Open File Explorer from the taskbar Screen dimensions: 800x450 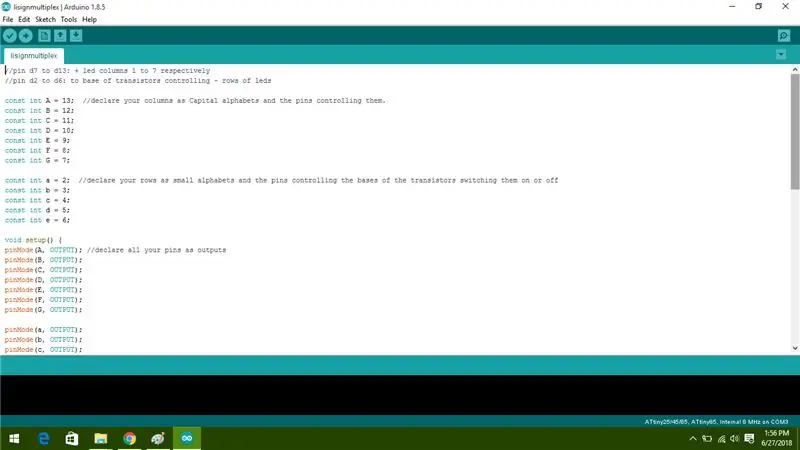coord(101,439)
